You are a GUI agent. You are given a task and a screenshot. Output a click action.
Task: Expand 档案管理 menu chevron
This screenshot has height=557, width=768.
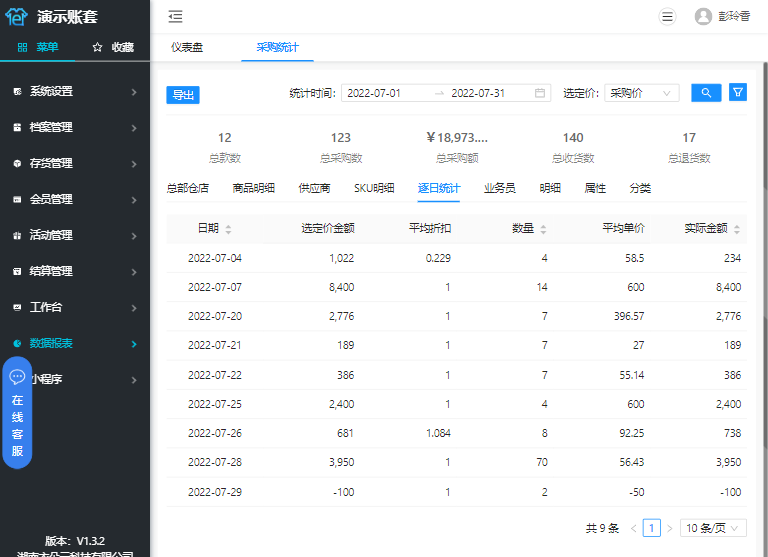134,128
